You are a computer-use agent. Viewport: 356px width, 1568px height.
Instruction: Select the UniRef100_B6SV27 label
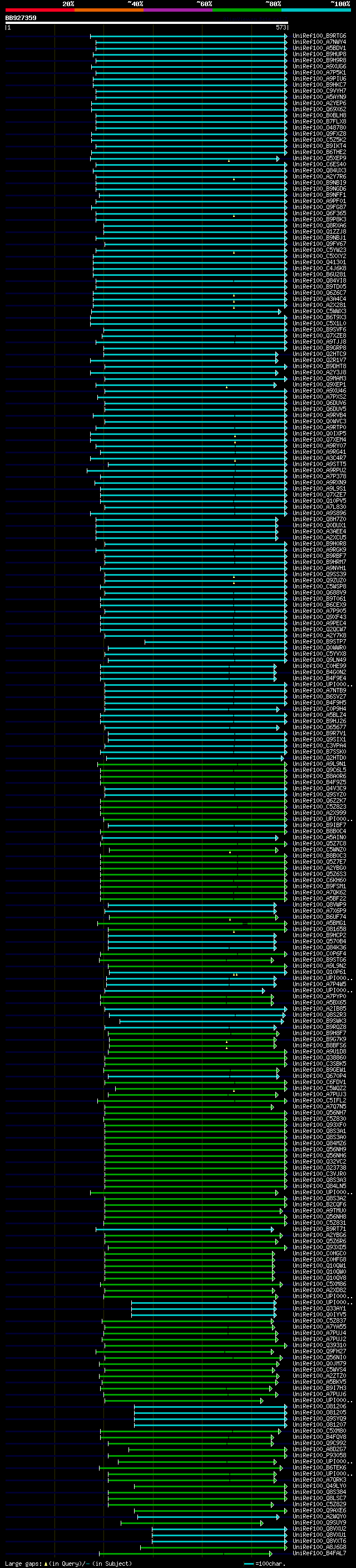pos(319,696)
